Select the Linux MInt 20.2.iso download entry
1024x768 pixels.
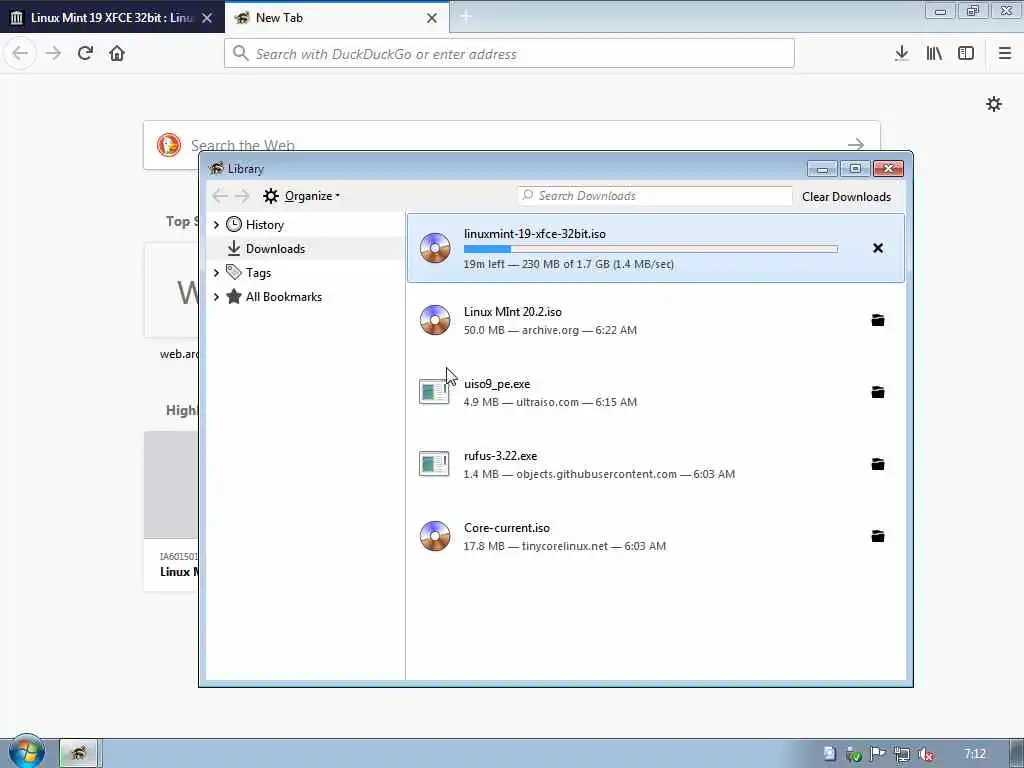coord(656,320)
